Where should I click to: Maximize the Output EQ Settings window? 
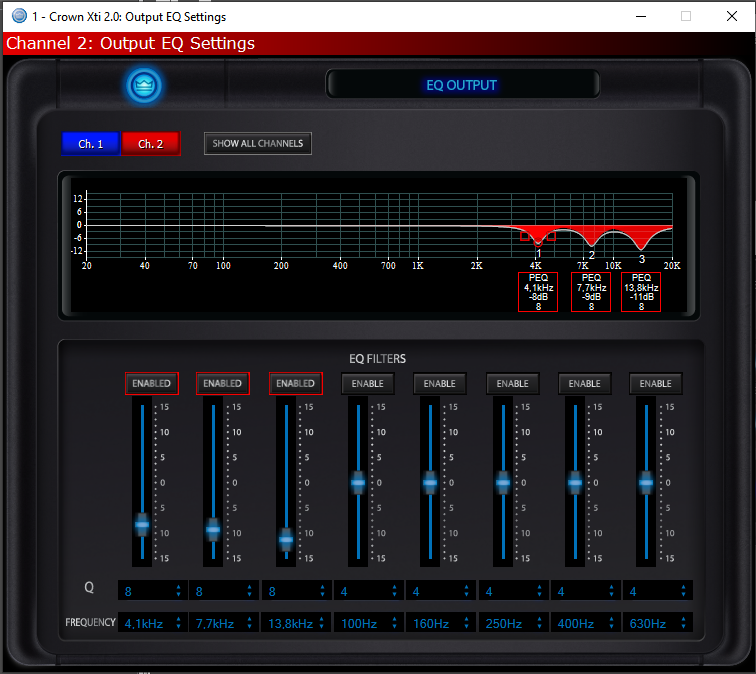click(686, 16)
